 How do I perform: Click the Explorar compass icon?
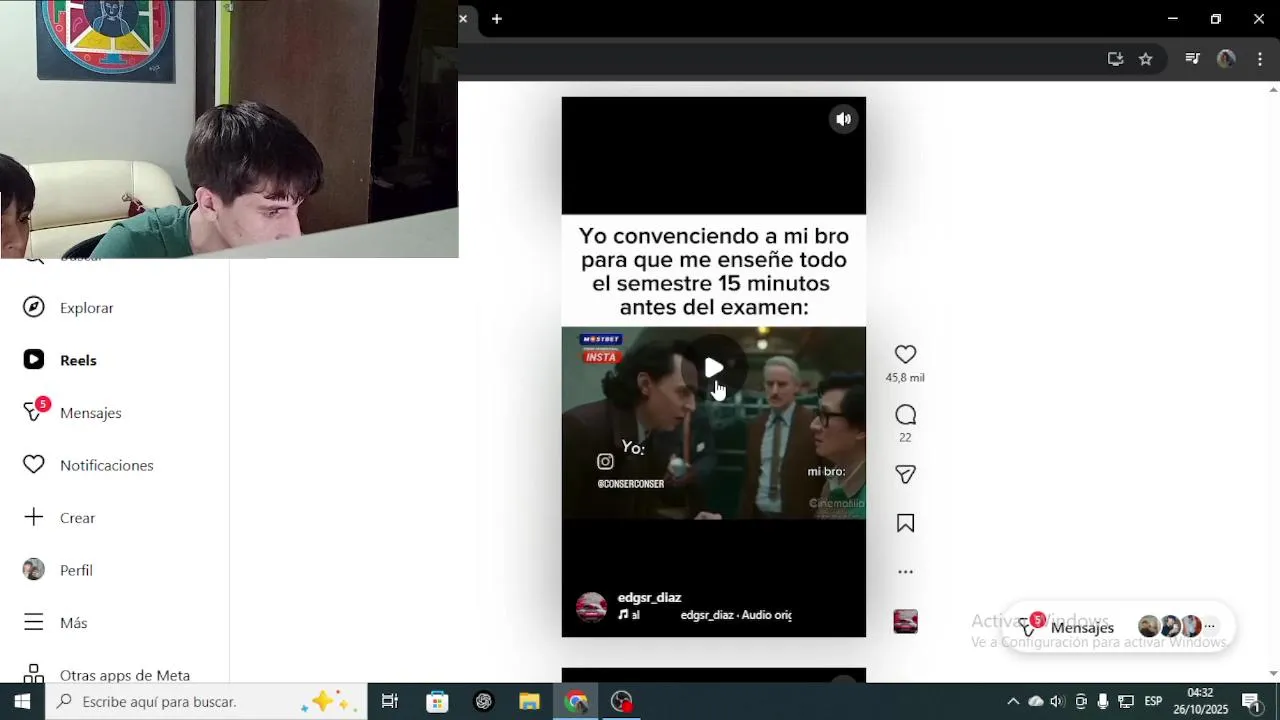click(34, 307)
